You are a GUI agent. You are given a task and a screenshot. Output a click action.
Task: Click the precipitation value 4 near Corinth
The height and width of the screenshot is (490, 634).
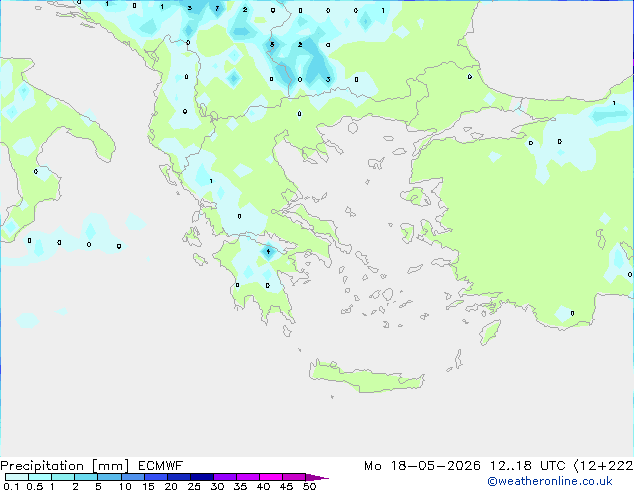(x=268, y=252)
